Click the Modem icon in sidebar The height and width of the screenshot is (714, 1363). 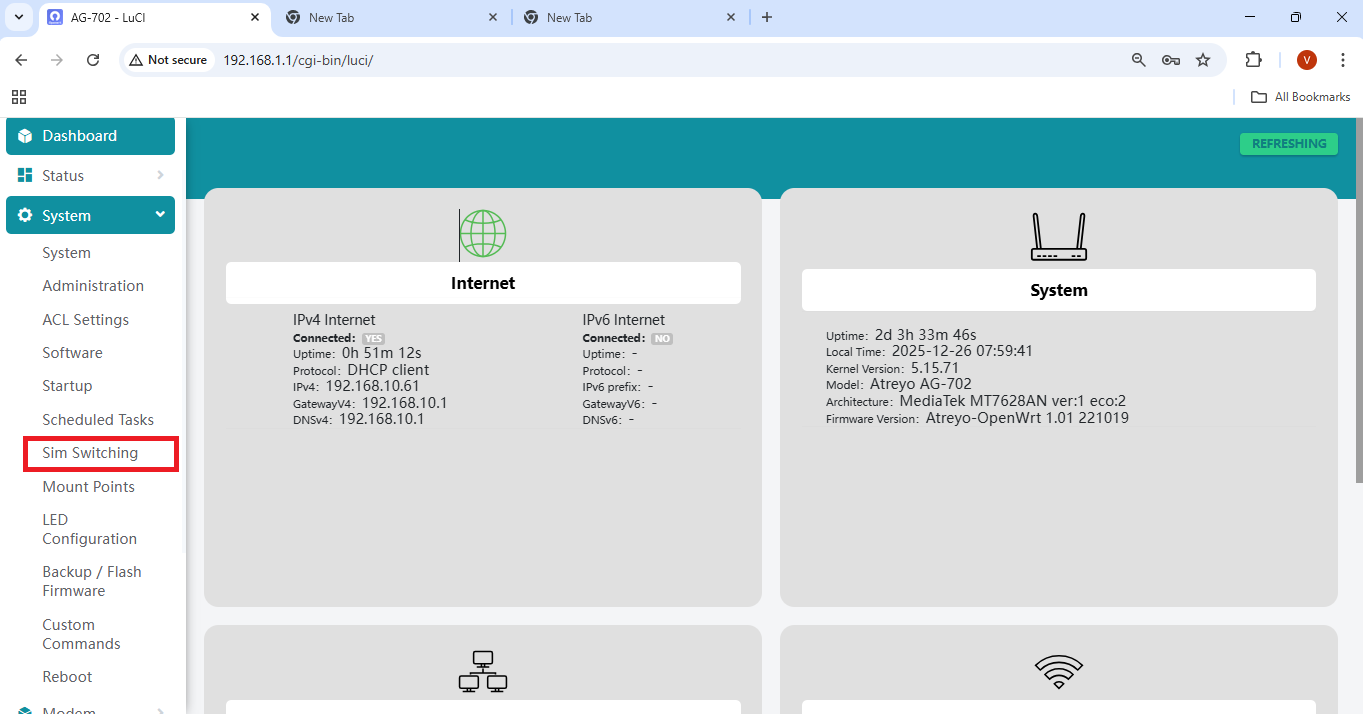[25, 711]
